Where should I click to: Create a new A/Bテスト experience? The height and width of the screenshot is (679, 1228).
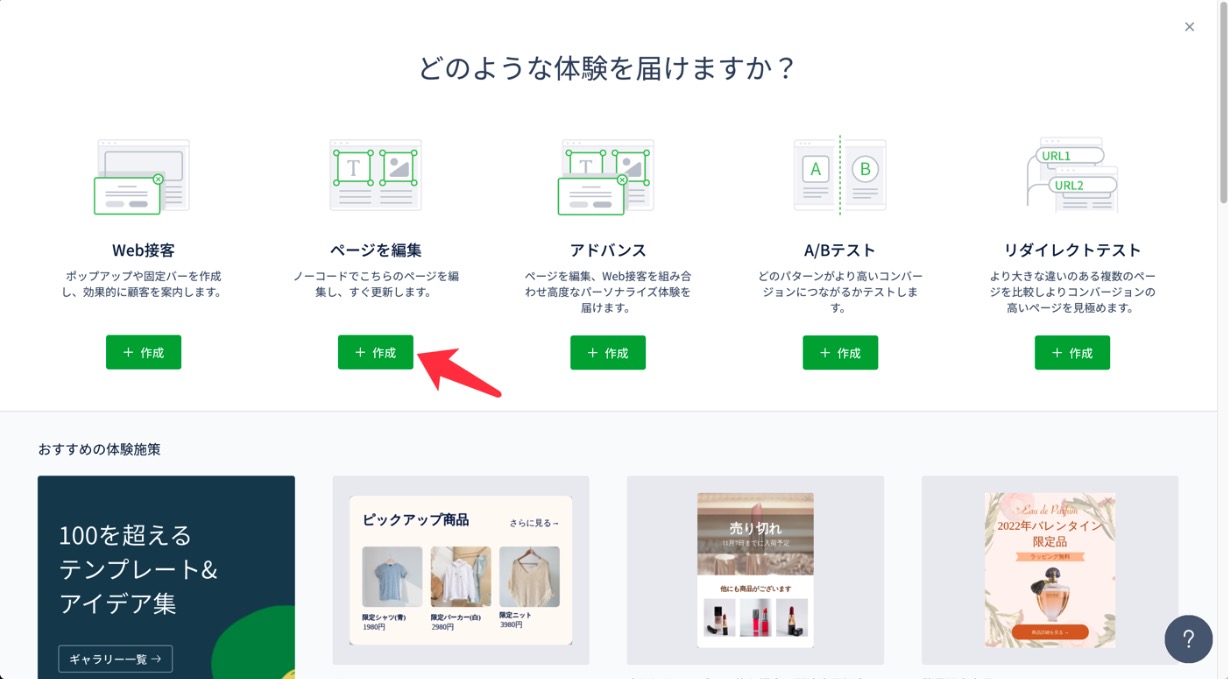[x=840, y=352]
